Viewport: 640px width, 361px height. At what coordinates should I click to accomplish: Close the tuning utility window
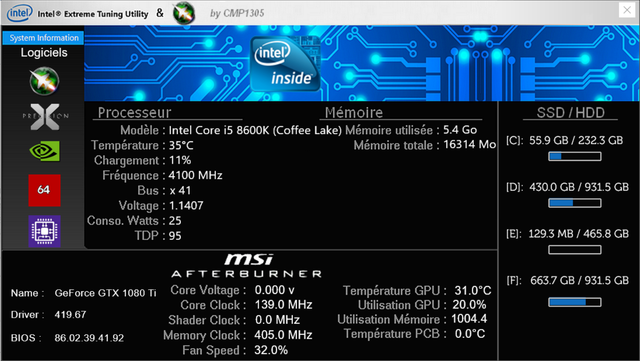pos(627,10)
